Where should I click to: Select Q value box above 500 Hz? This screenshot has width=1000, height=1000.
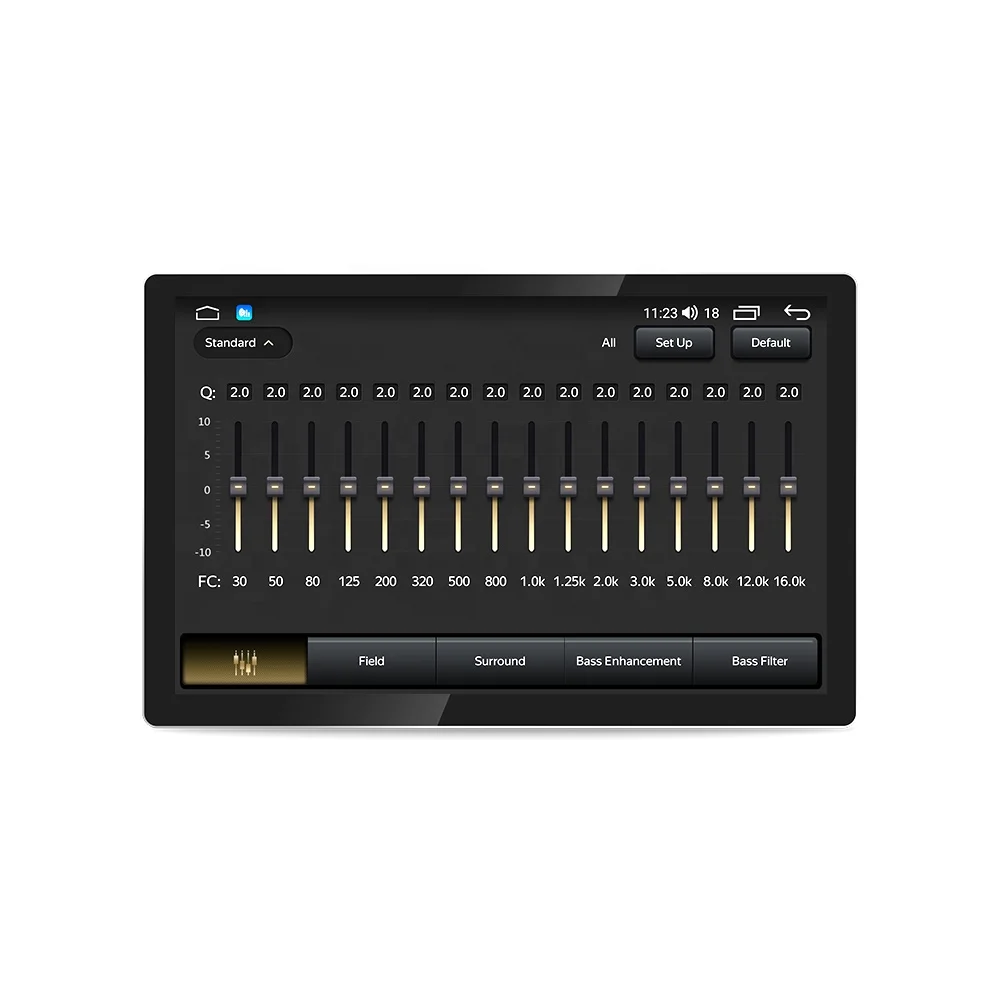coord(459,392)
